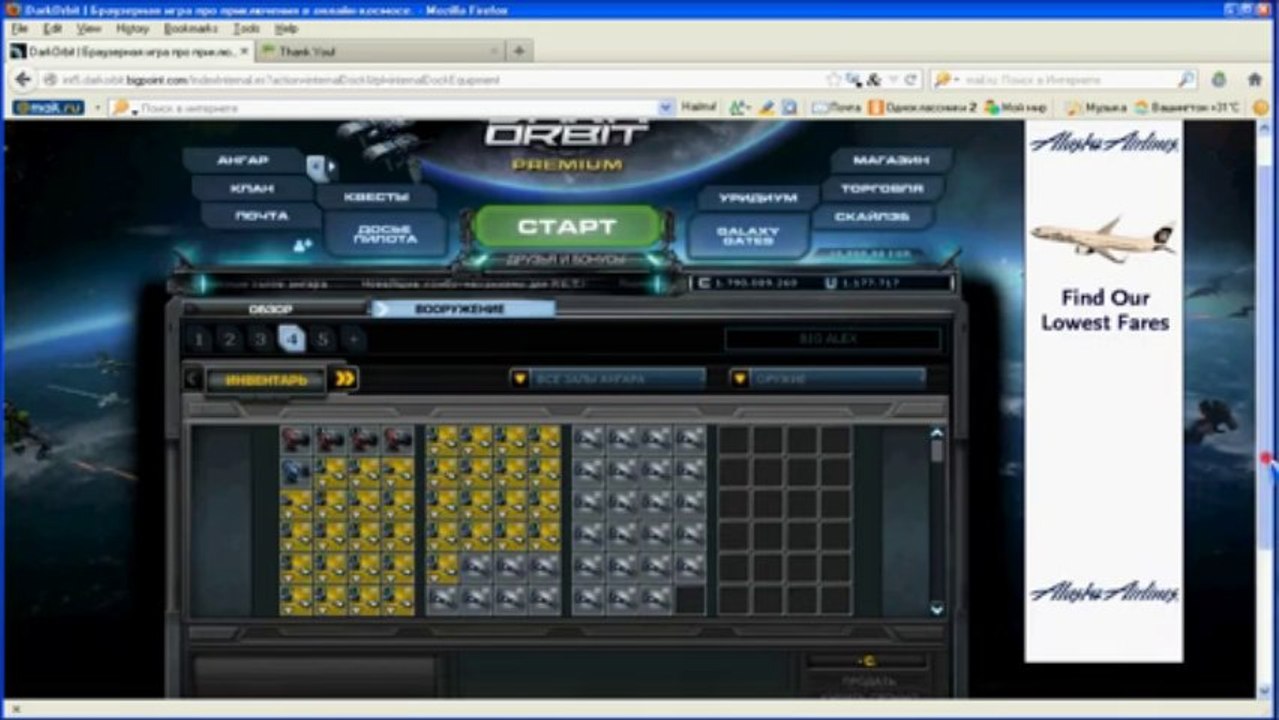Click the left arrow before ИНВЕНТАРЬ
Screen dimensions: 1279x720
[193, 379]
